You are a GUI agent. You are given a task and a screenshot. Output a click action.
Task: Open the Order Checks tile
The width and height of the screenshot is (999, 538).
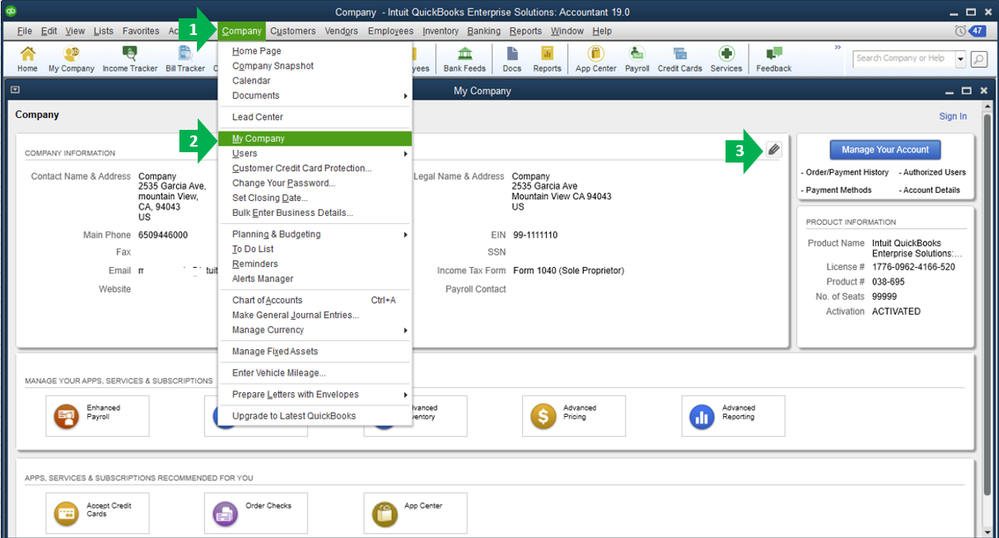256,513
